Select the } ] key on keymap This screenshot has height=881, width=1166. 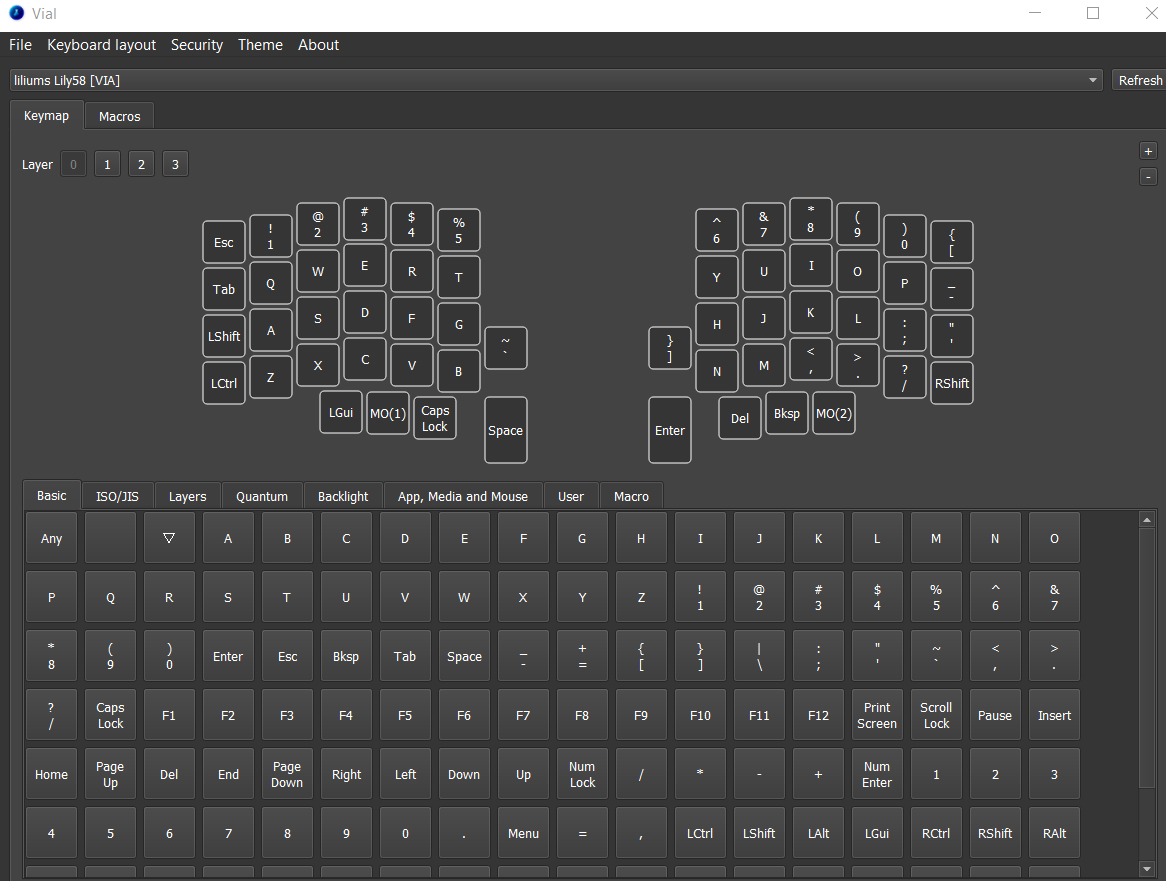click(669, 347)
